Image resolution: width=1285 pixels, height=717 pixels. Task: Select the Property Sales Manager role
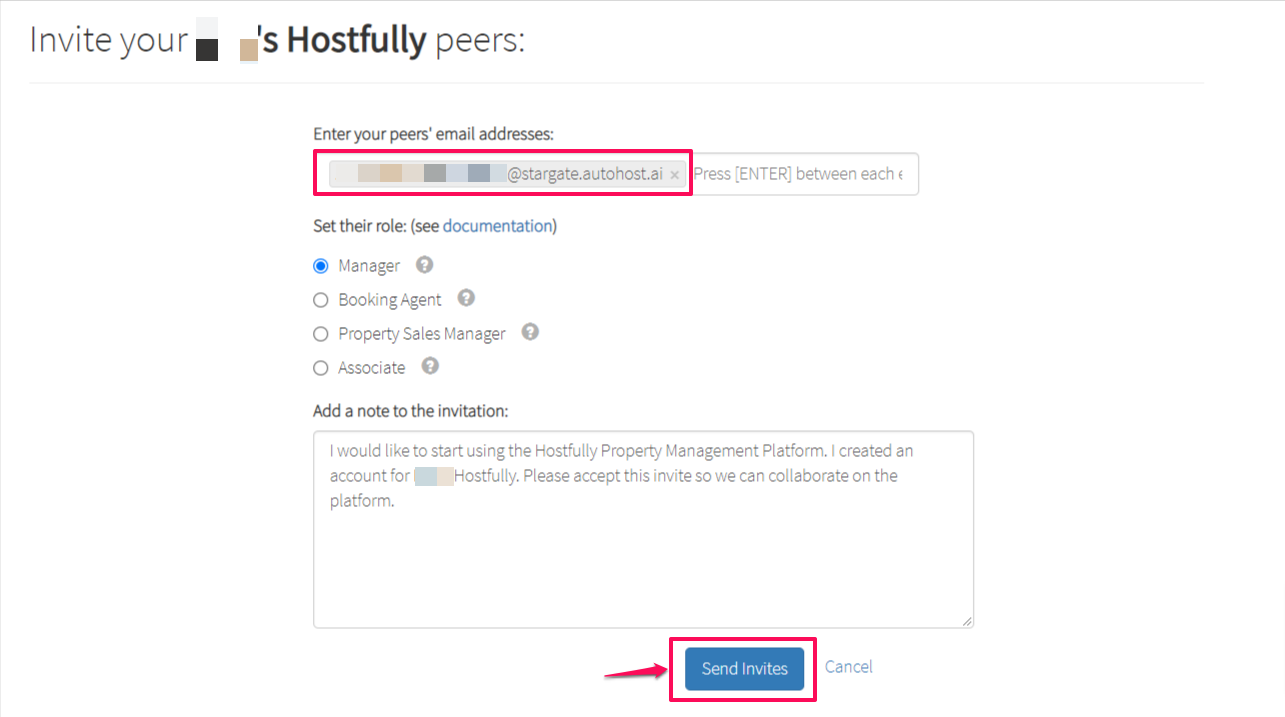pos(320,333)
